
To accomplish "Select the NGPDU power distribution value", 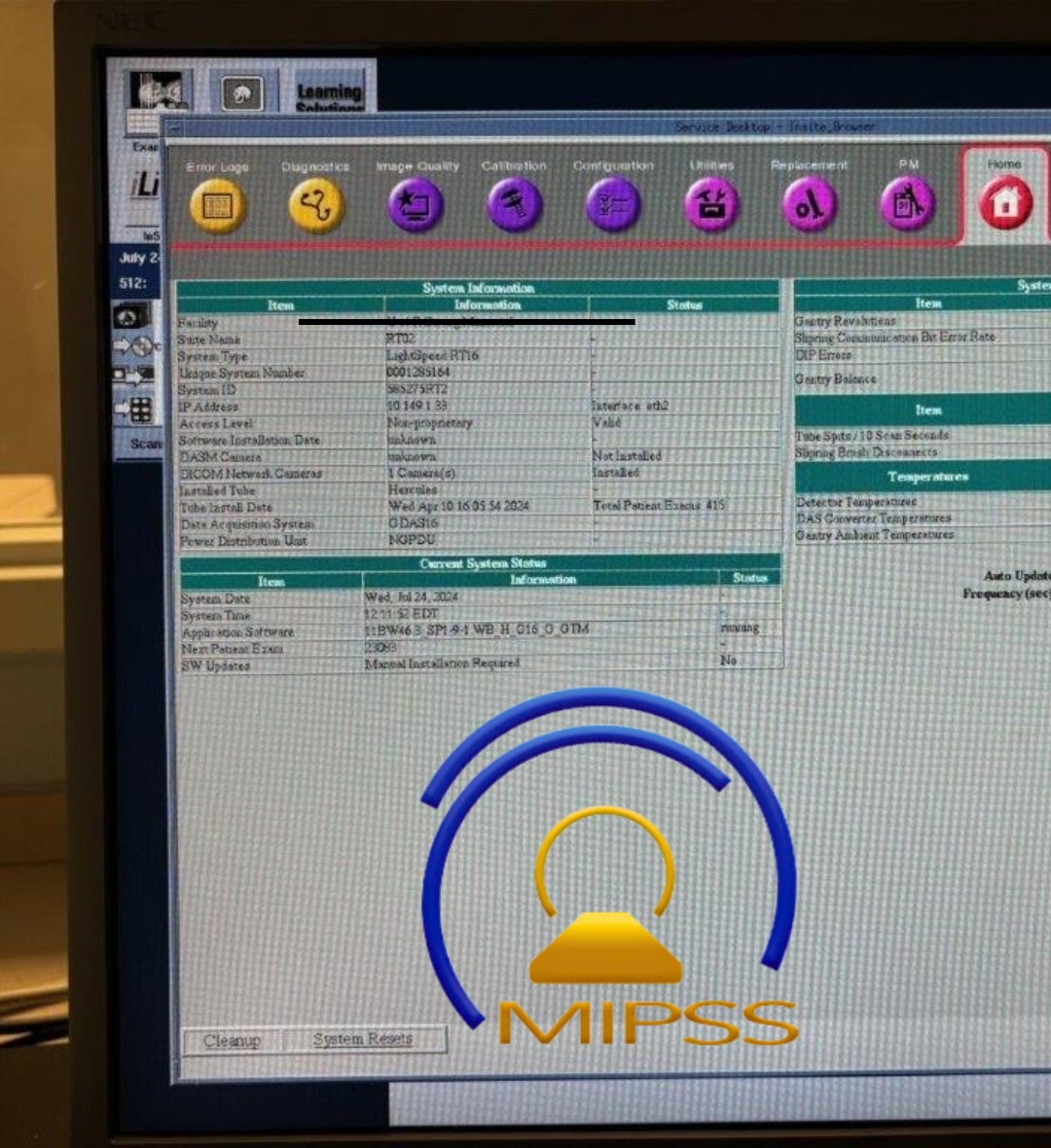I will point(412,540).
